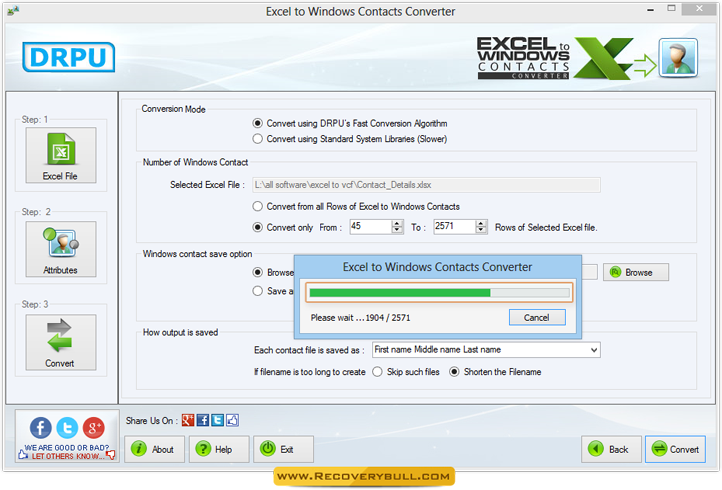Click the contact person icon in header

point(678,58)
